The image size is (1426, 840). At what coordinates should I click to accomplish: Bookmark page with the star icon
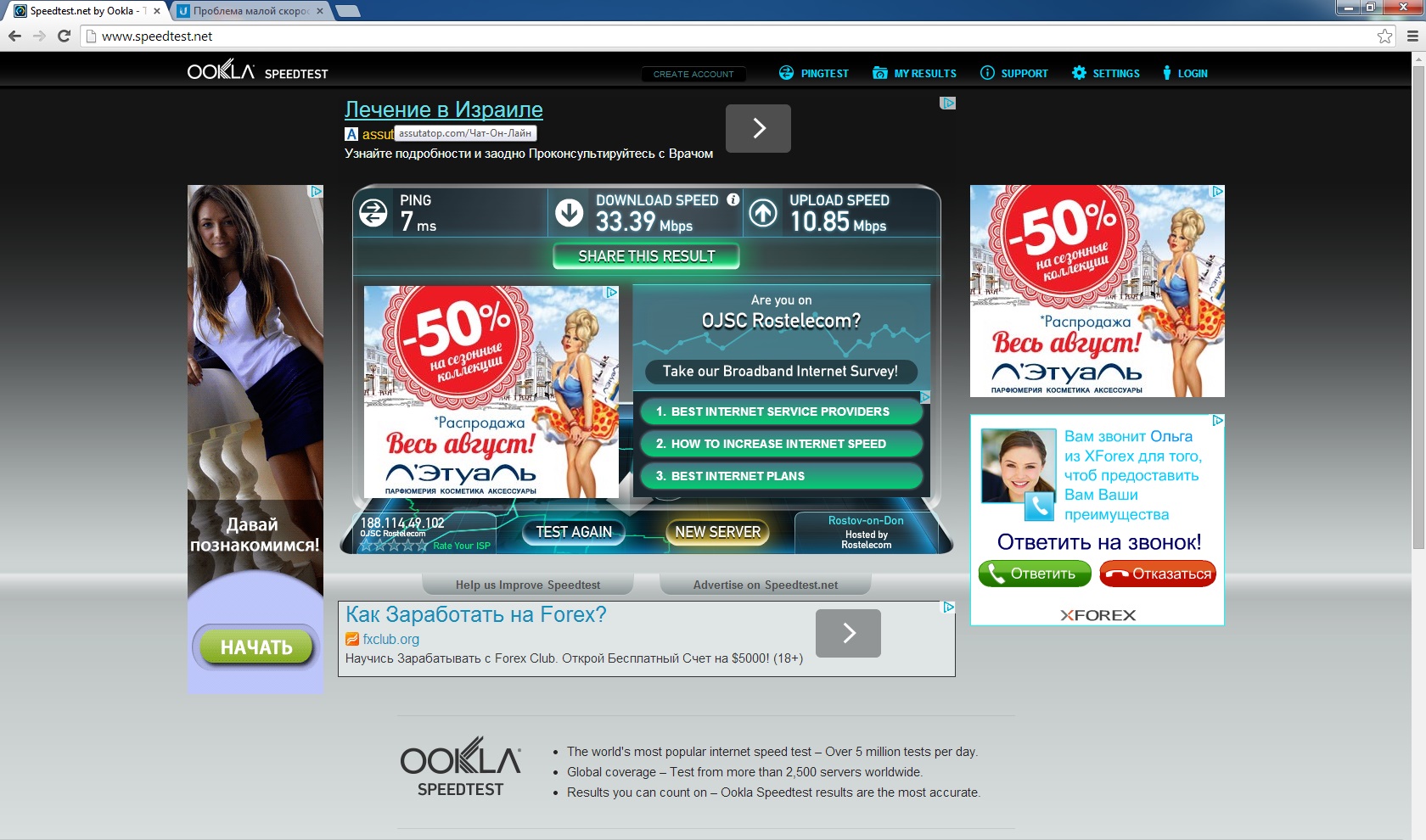[x=1384, y=36]
